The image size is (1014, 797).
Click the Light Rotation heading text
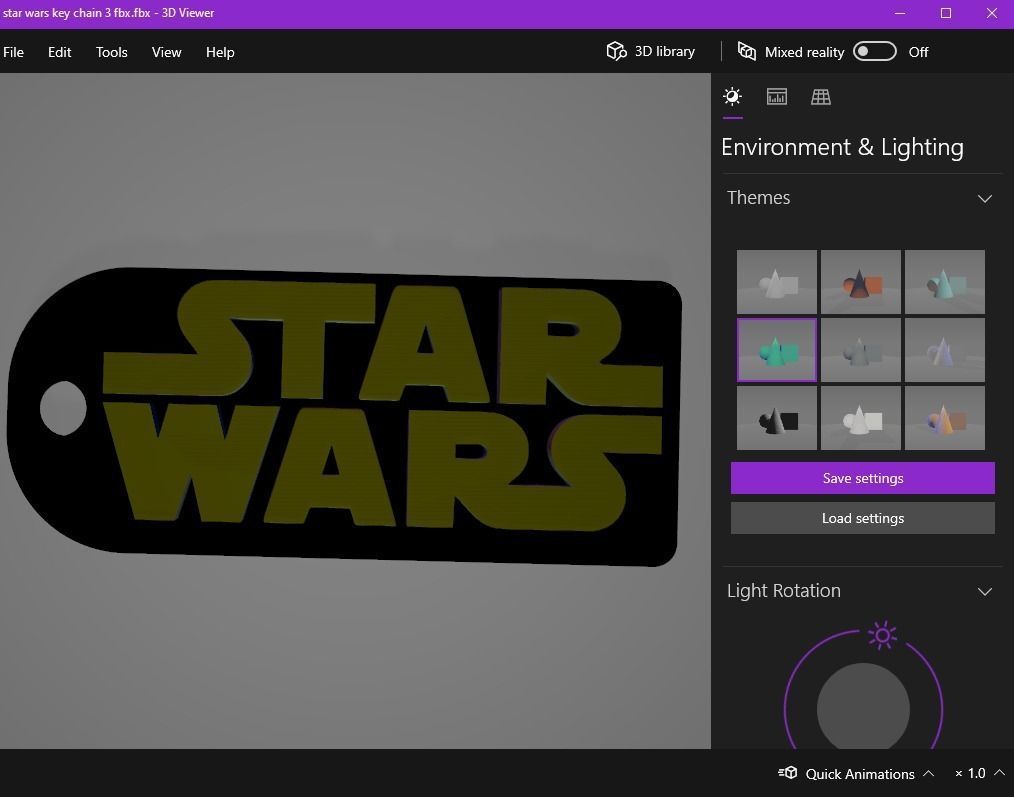[784, 591]
